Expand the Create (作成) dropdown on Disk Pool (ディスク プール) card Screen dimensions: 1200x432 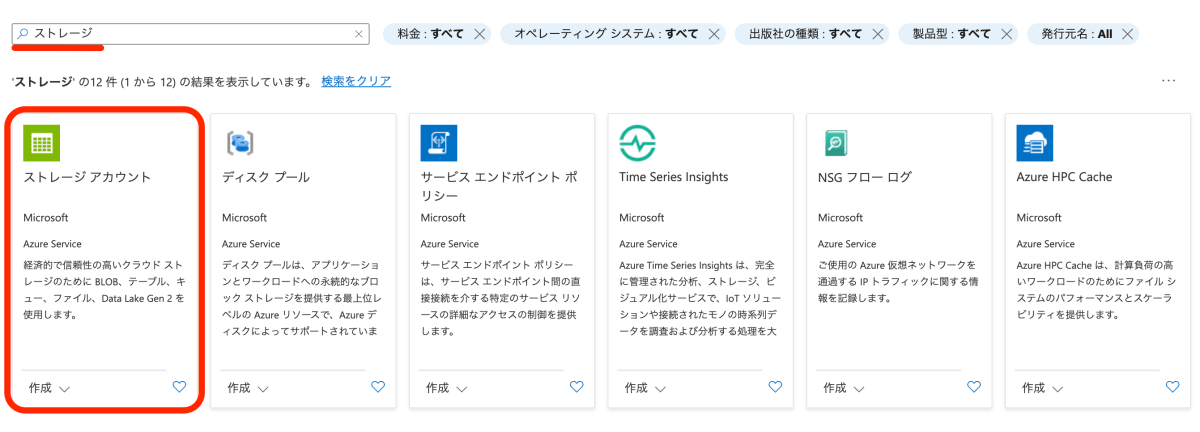pyautogui.click(x=248, y=388)
